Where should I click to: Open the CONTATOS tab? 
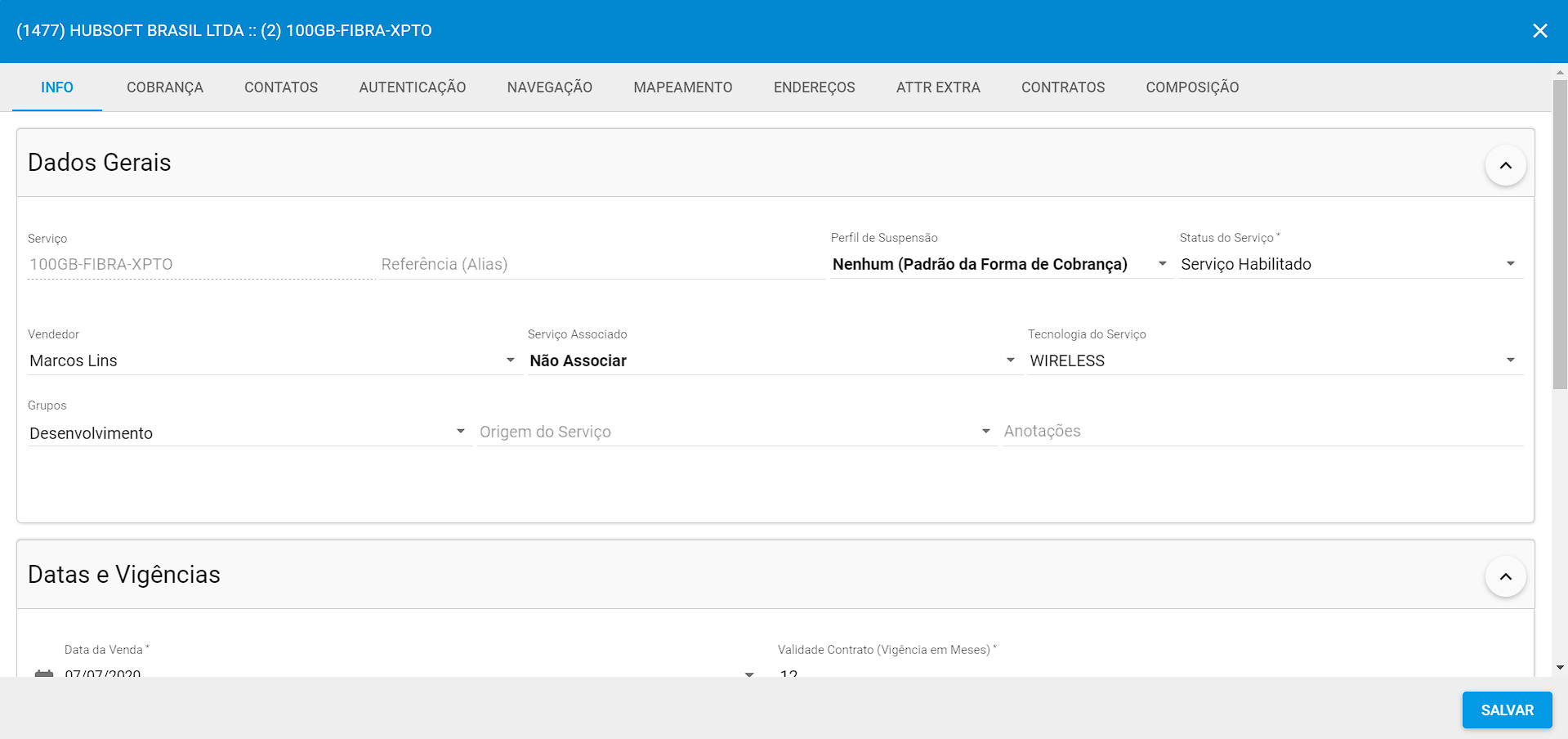[281, 87]
